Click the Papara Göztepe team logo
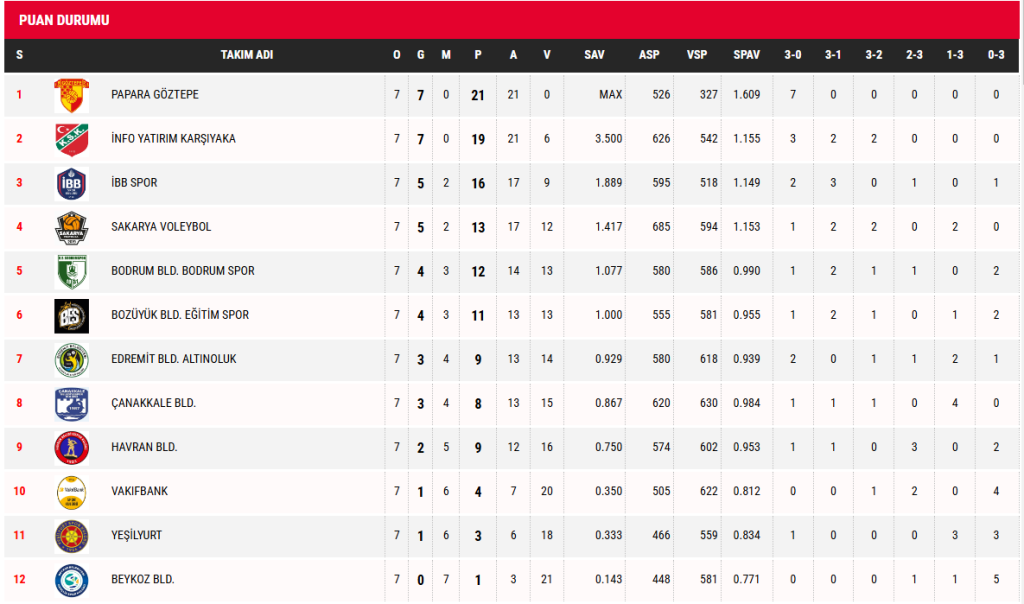 (71, 95)
